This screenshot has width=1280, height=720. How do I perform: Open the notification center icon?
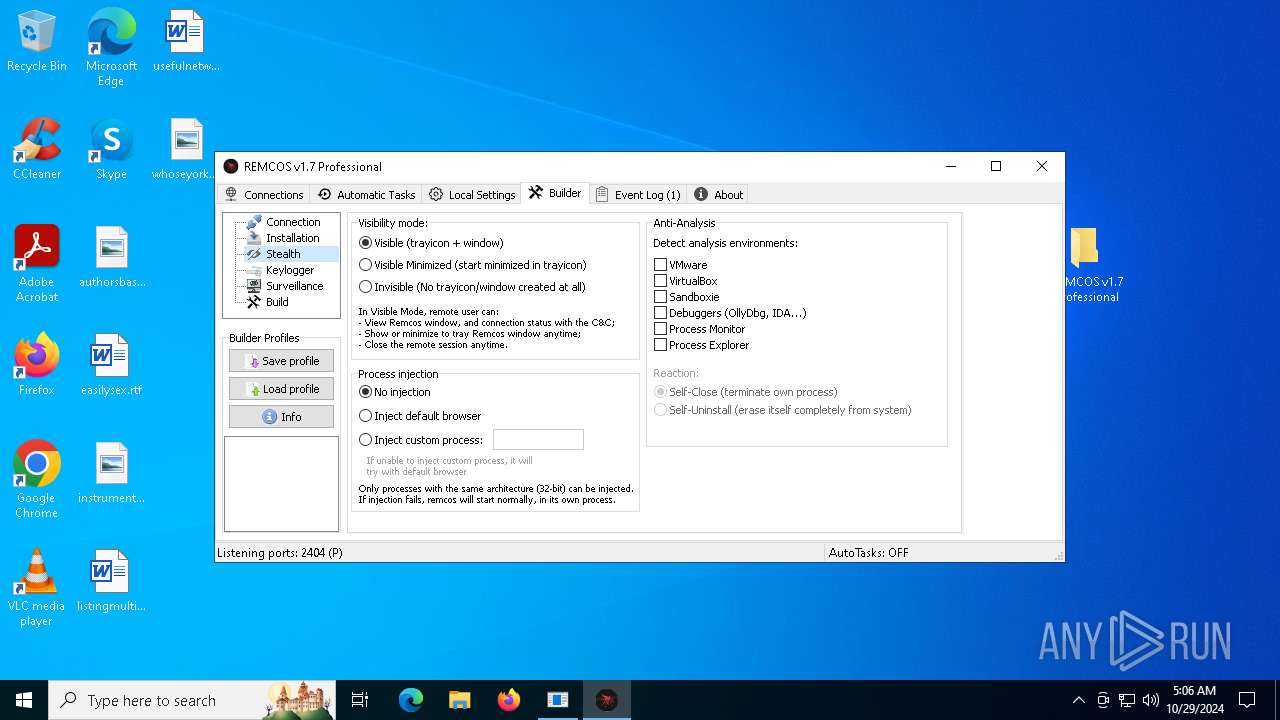pyautogui.click(x=1247, y=700)
